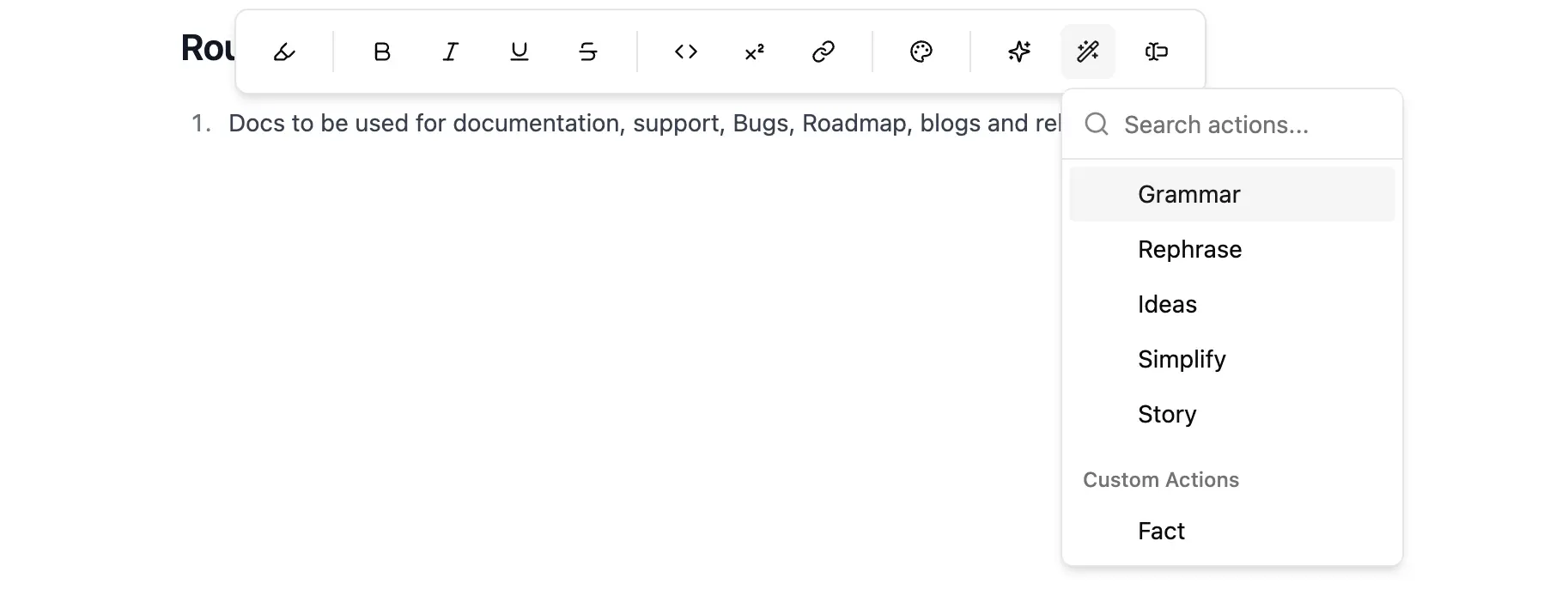Click the rename text-cursor icon in the toolbar
Screen dimensions: 1568x596
point(1157,52)
